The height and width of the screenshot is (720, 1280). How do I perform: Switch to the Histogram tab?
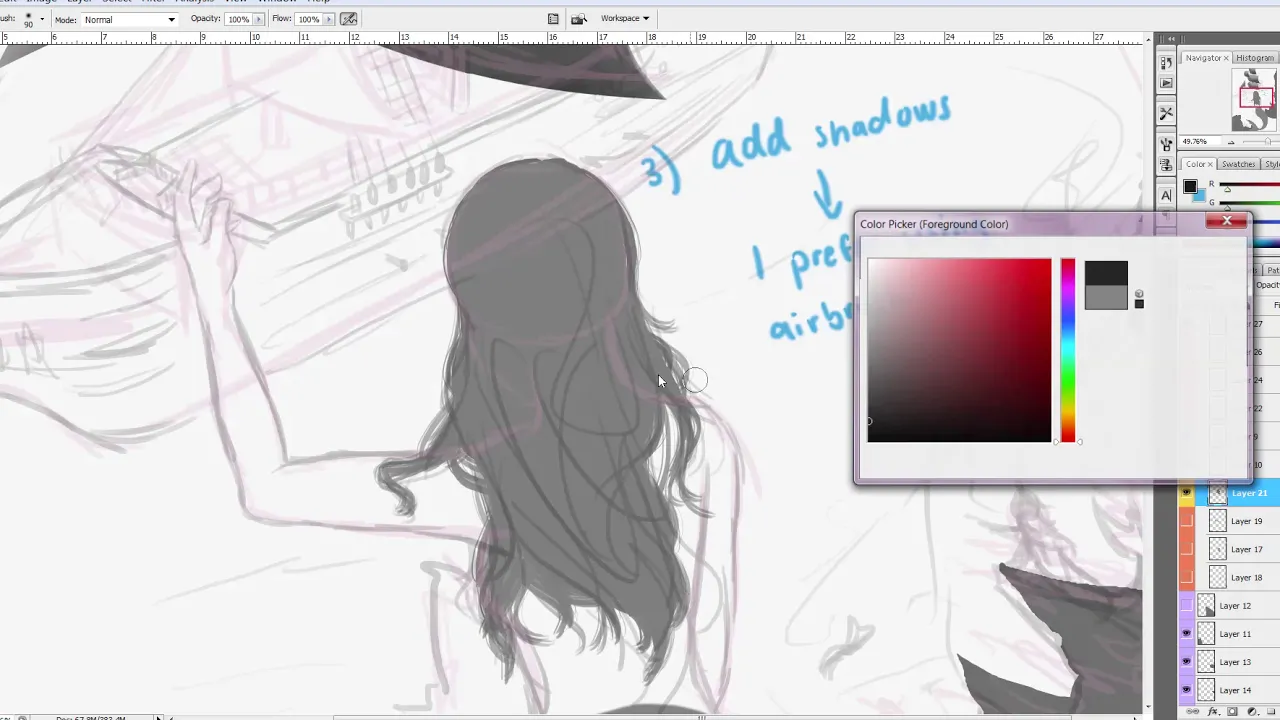click(x=1255, y=58)
